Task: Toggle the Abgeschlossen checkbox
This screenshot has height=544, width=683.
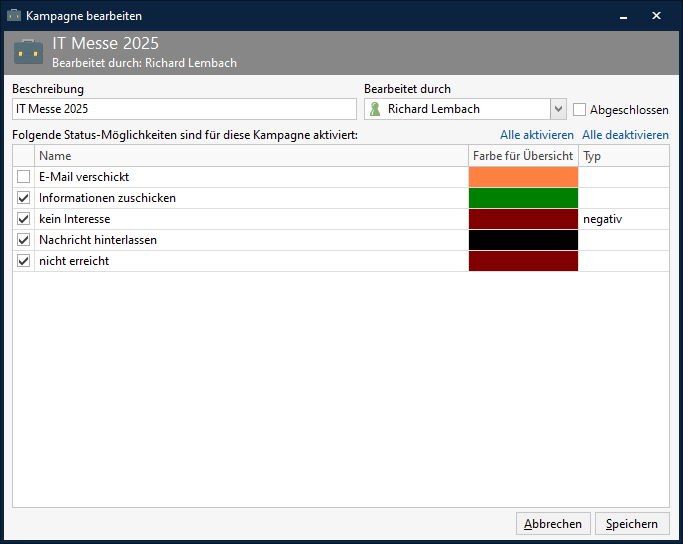Action: click(580, 110)
